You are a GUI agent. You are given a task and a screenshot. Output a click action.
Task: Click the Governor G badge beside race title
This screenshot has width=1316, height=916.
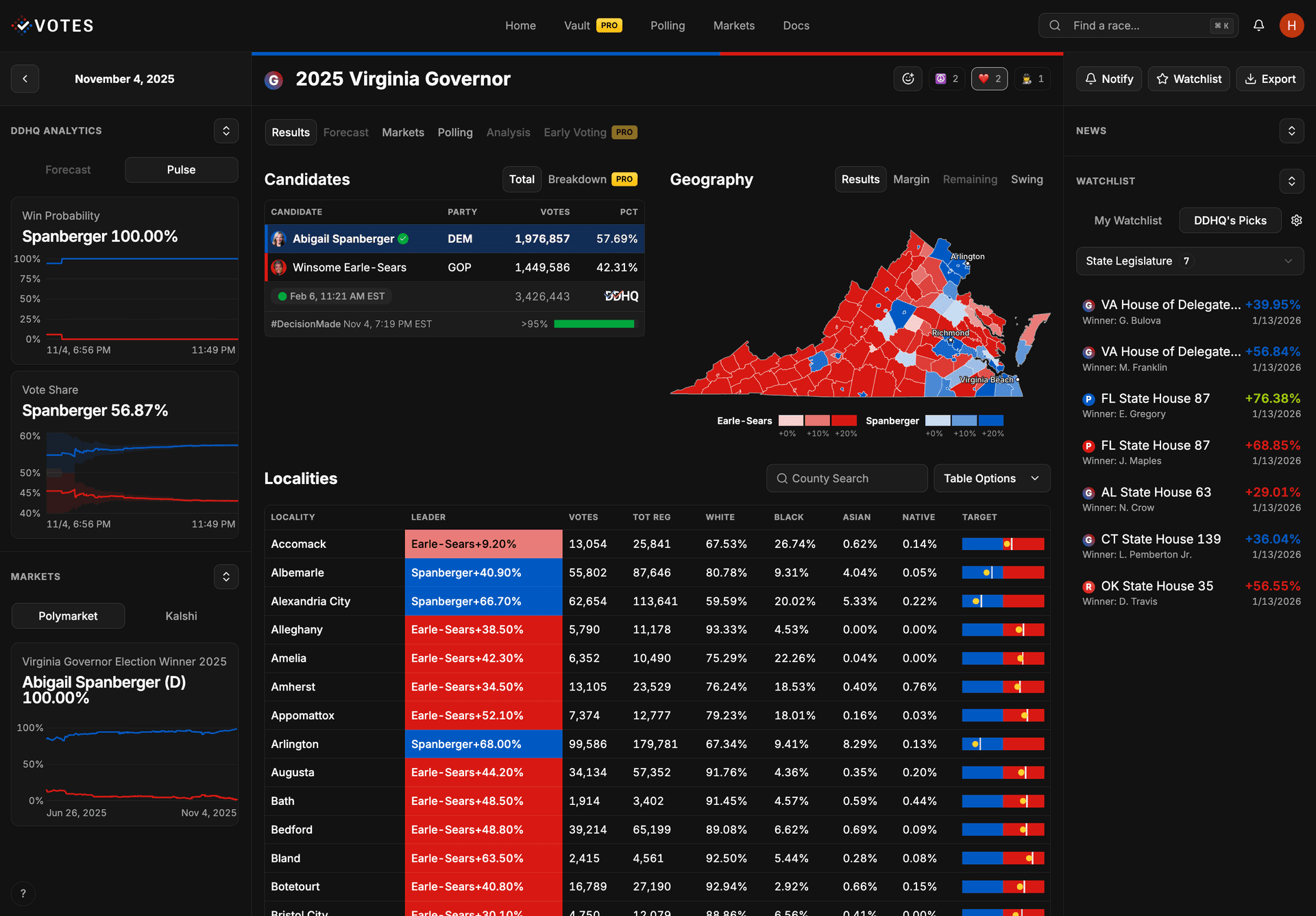pos(274,80)
